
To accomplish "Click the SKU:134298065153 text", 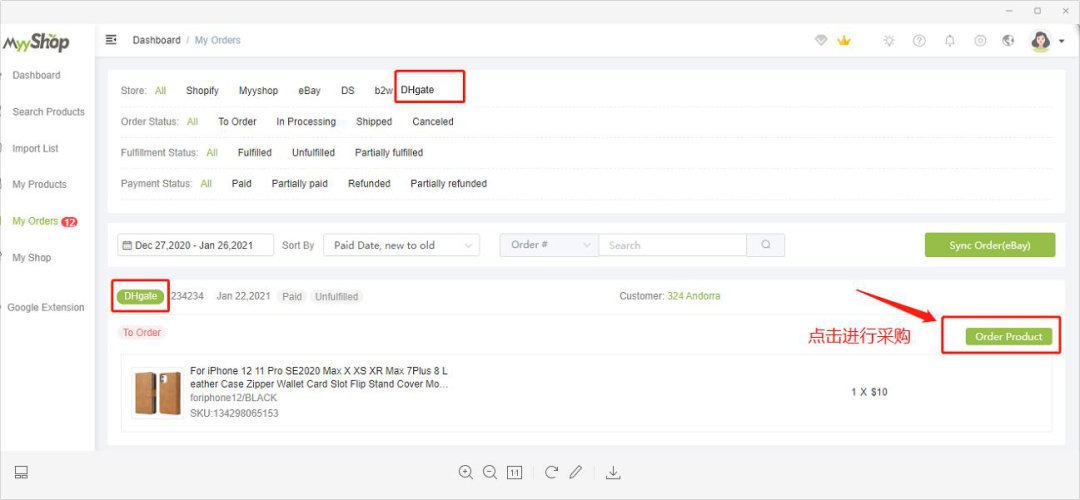I will coord(234,413).
